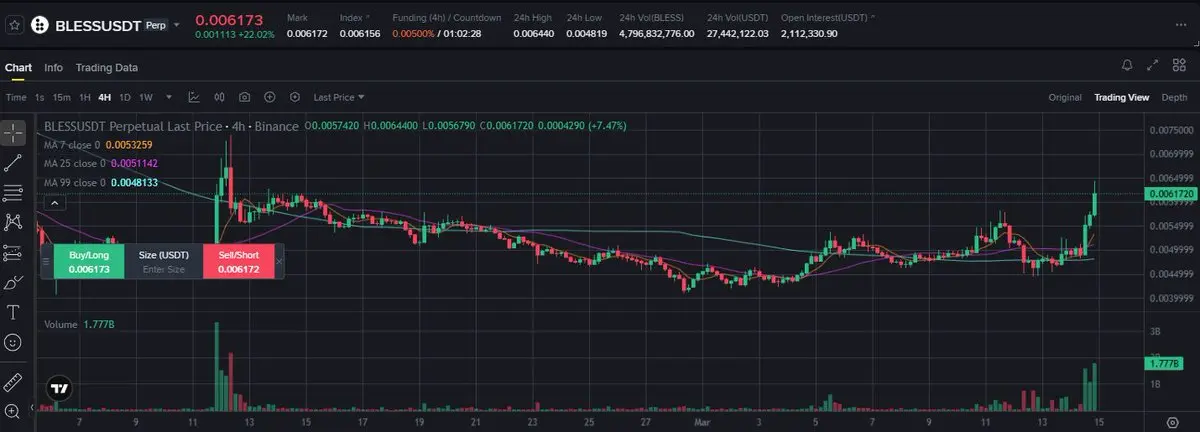Set interval to 1W
Image resolution: width=1200 pixels, height=432 pixels.
[x=145, y=97]
